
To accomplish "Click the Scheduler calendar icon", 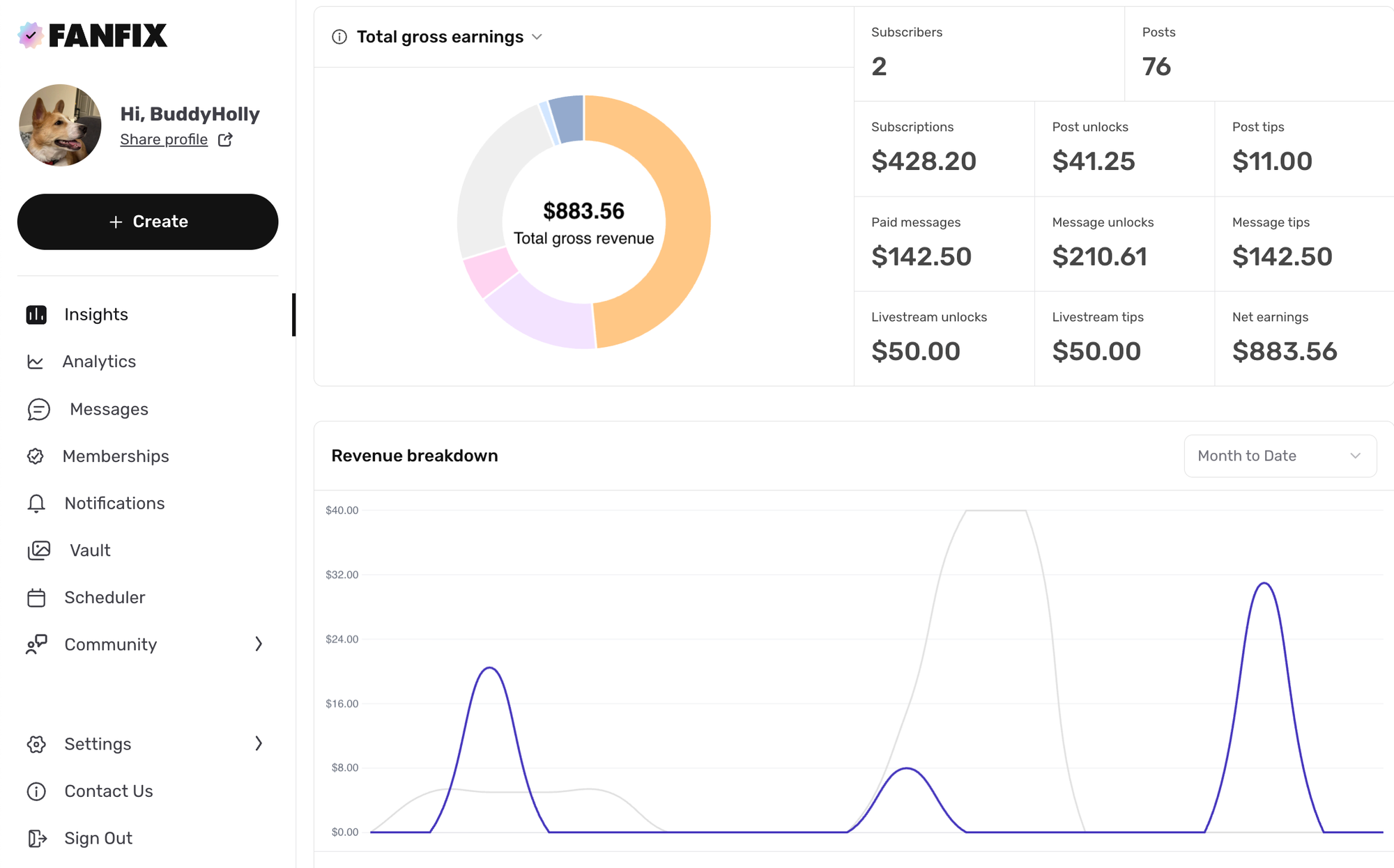I will click(x=36, y=598).
